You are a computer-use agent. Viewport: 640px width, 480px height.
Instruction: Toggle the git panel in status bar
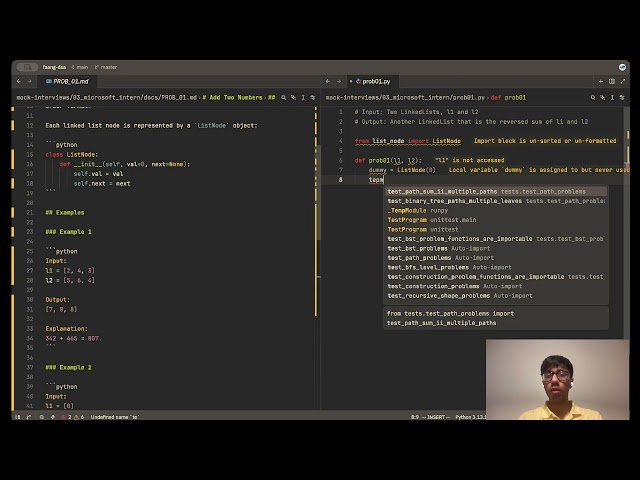[x=29, y=417]
